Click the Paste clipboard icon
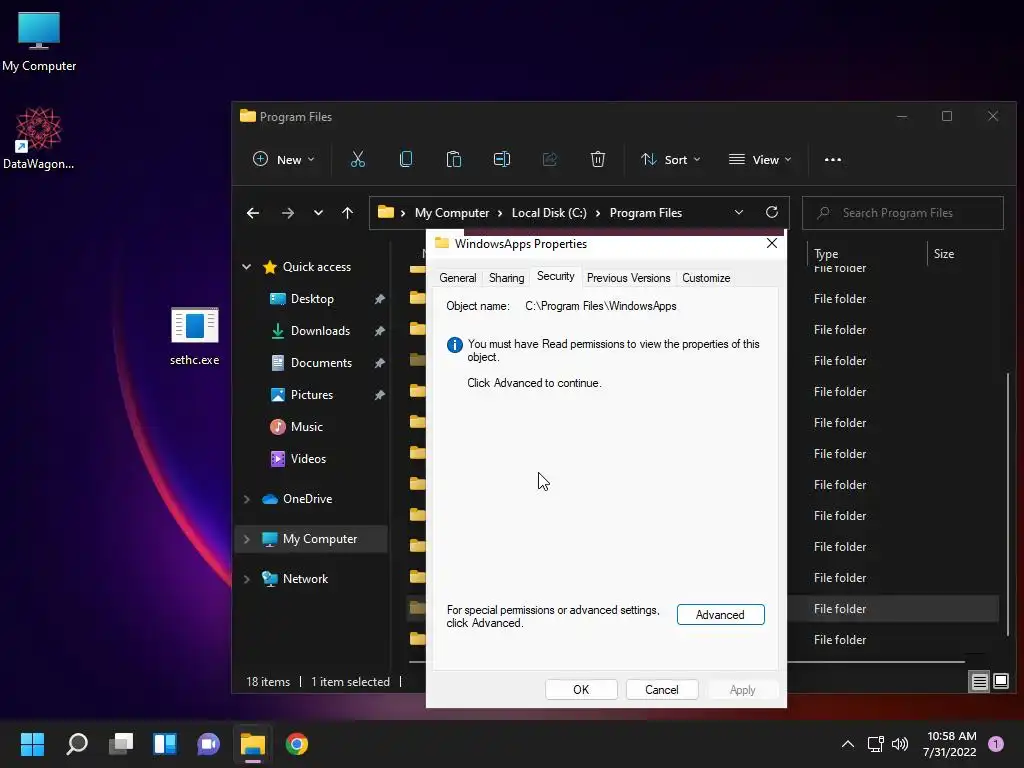This screenshot has width=1024, height=768. coord(454,159)
